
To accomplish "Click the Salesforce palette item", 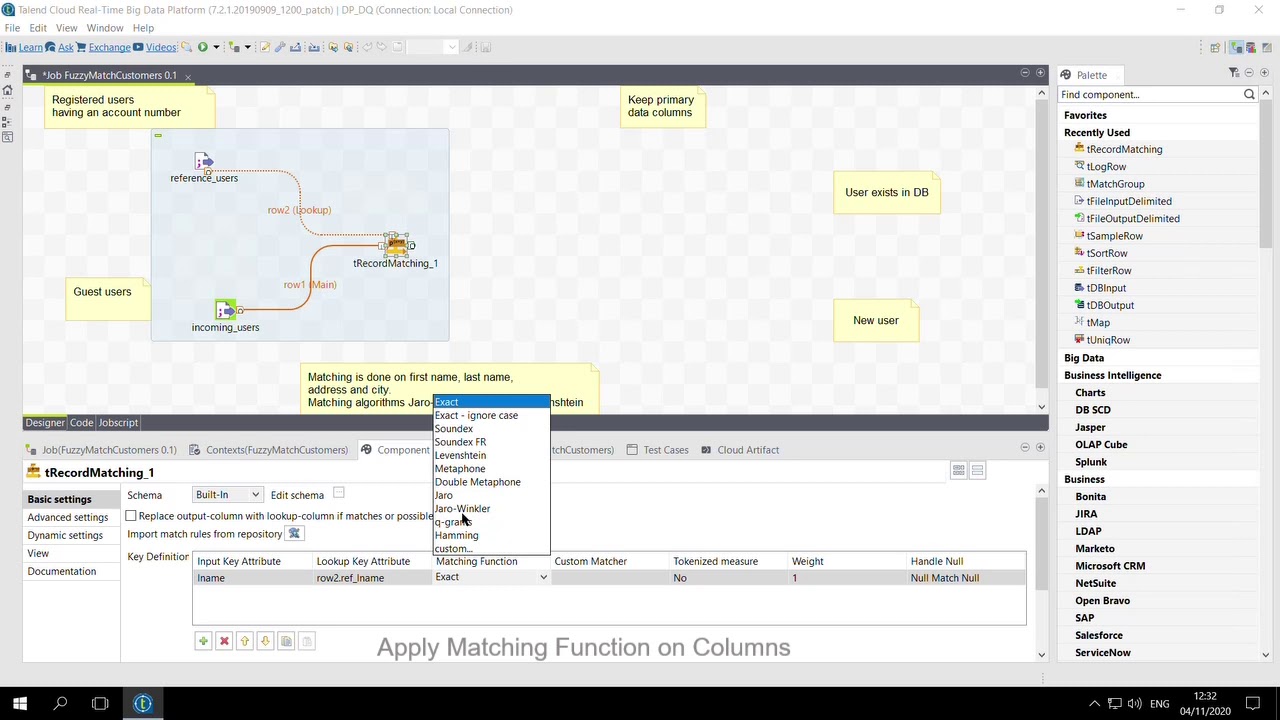I will coord(1098,635).
